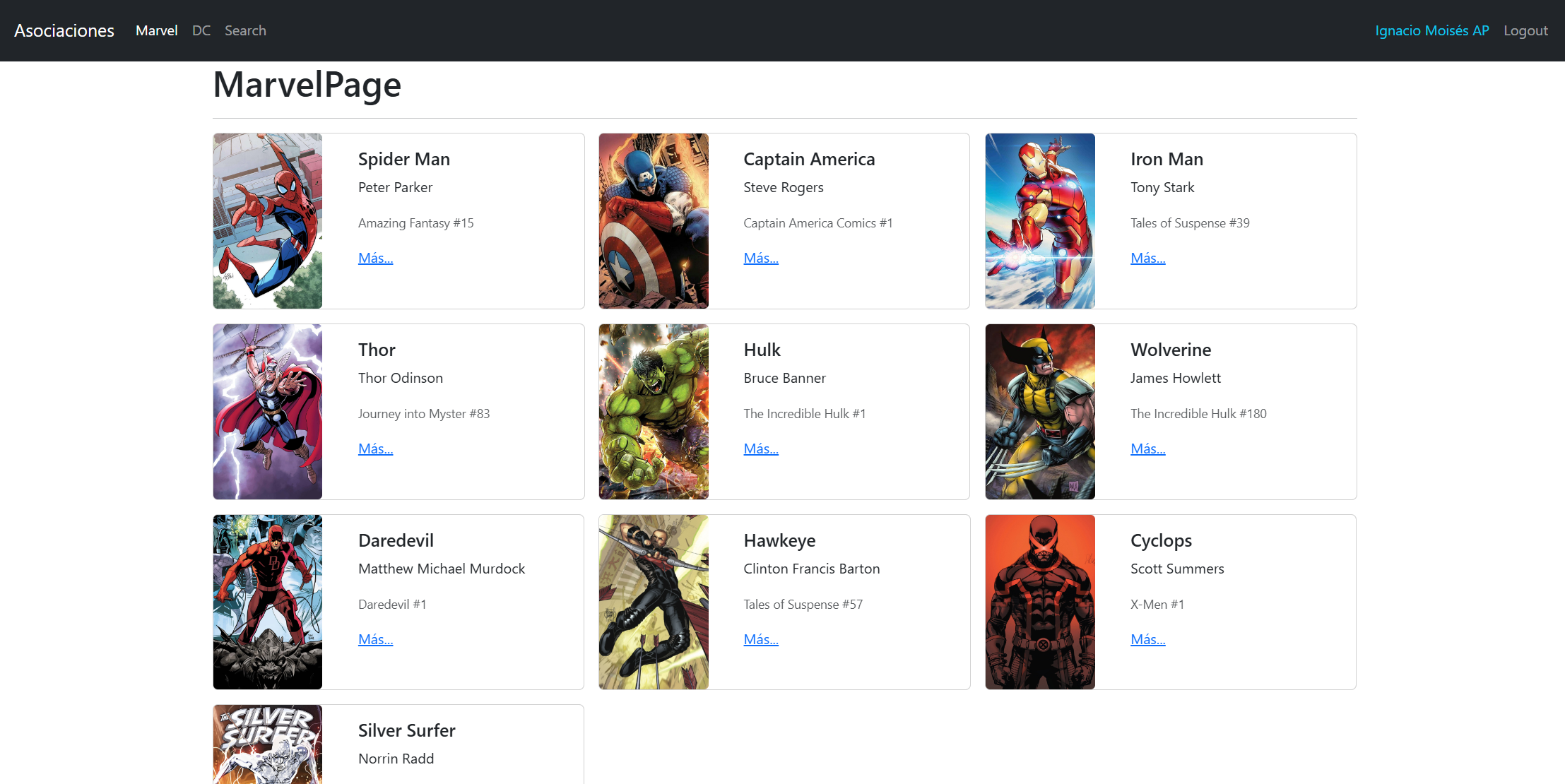Click the Tales of Suspense #39 text

click(x=1190, y=223)
